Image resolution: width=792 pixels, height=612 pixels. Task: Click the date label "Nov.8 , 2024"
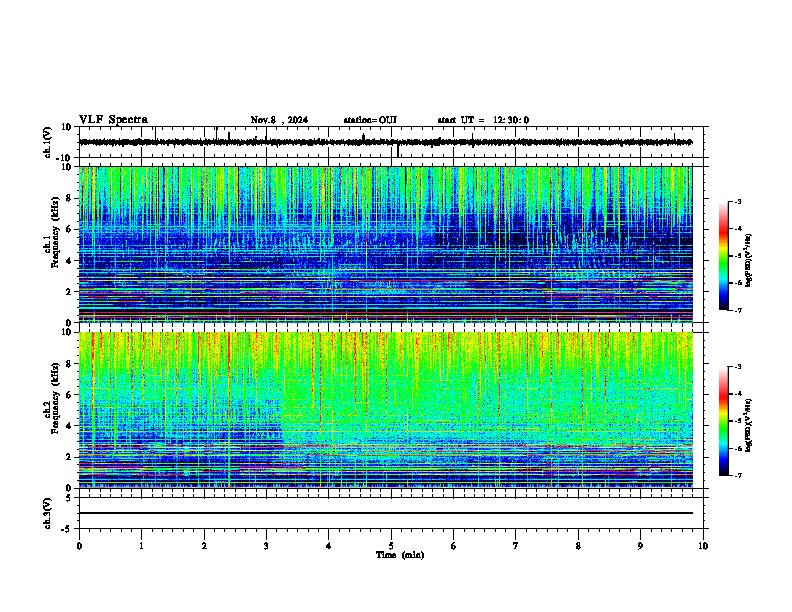279,120
